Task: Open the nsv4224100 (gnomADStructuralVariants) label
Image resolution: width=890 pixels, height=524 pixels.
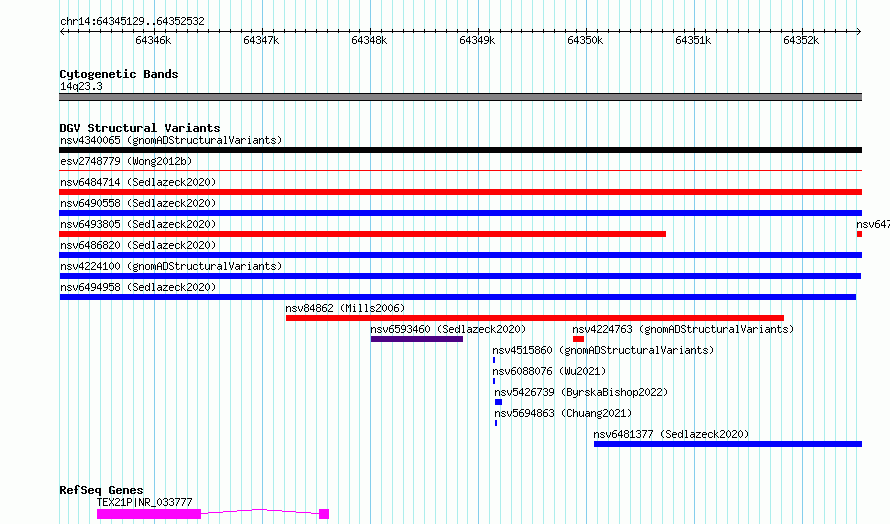Action: pos(171,266)
